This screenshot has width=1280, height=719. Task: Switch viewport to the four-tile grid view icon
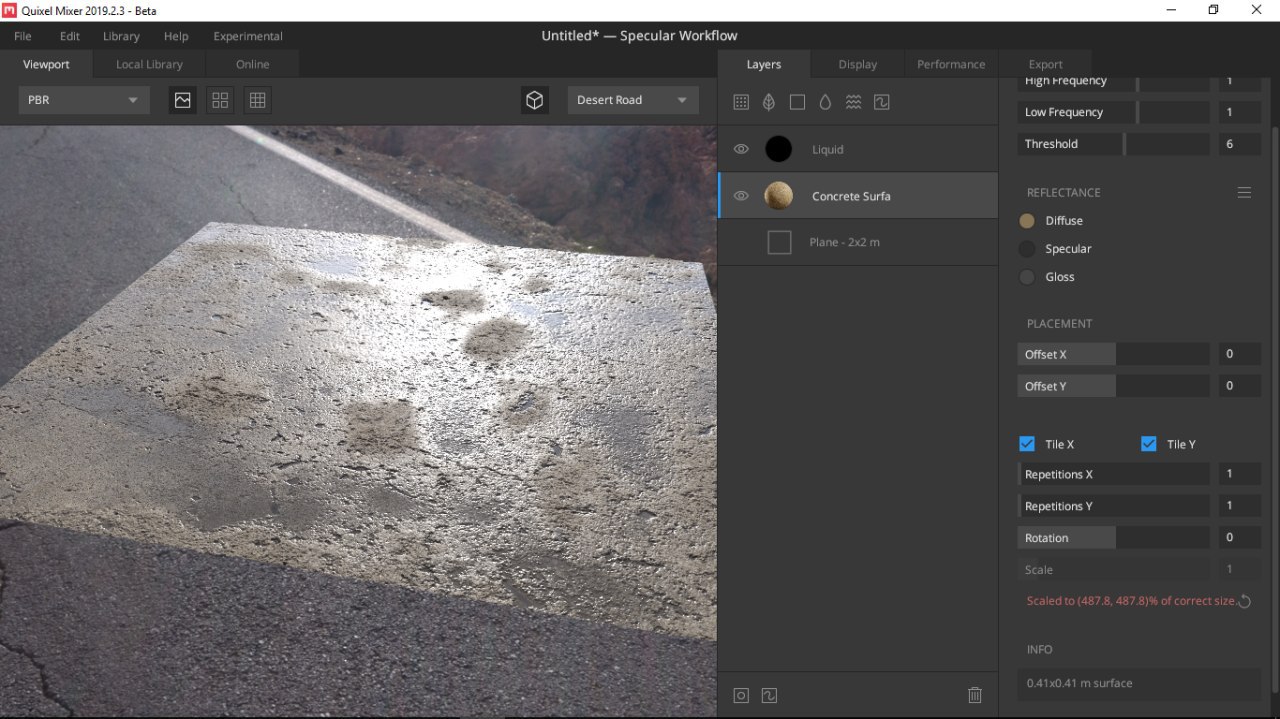(x=220, y=100)
